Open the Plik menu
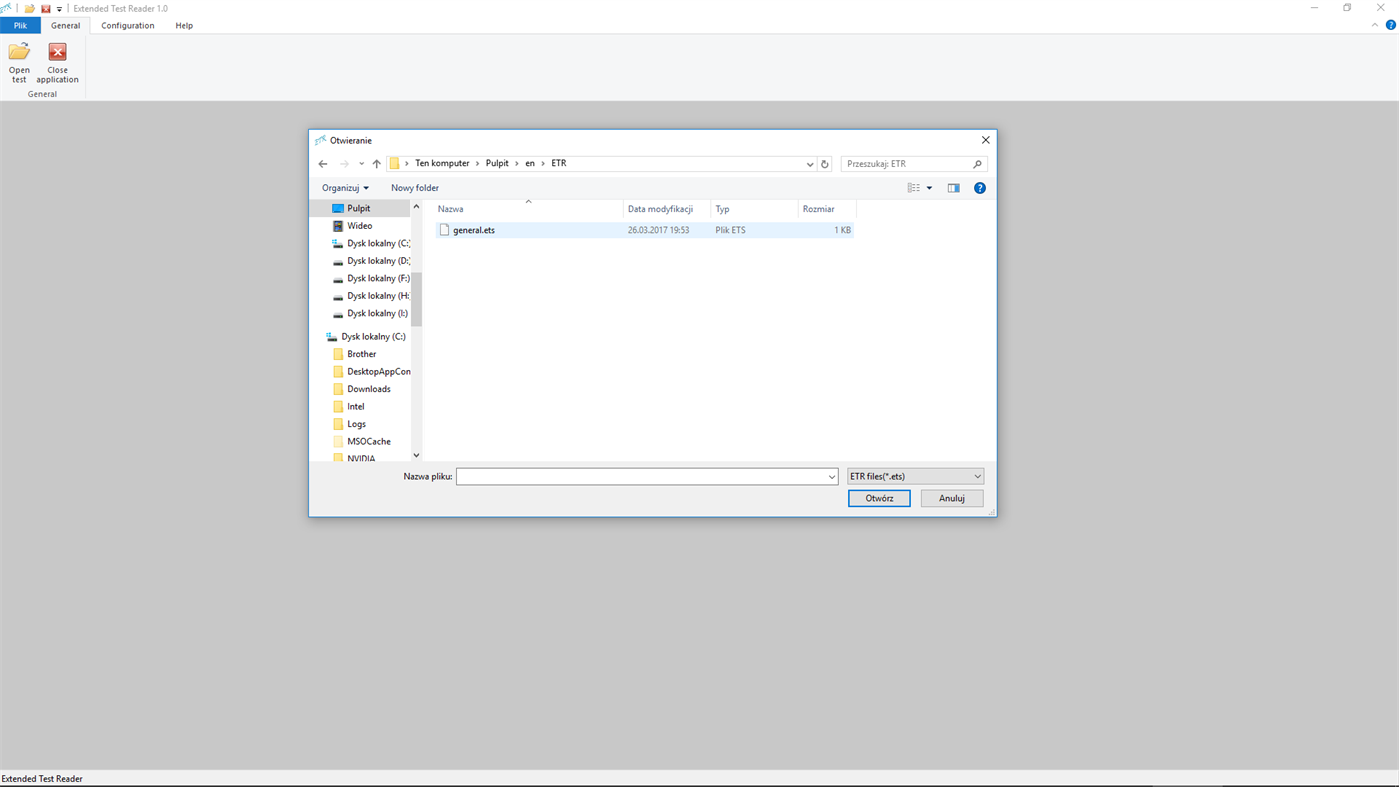The height and width of the screenshot is (787, 1399). (20, 25)
